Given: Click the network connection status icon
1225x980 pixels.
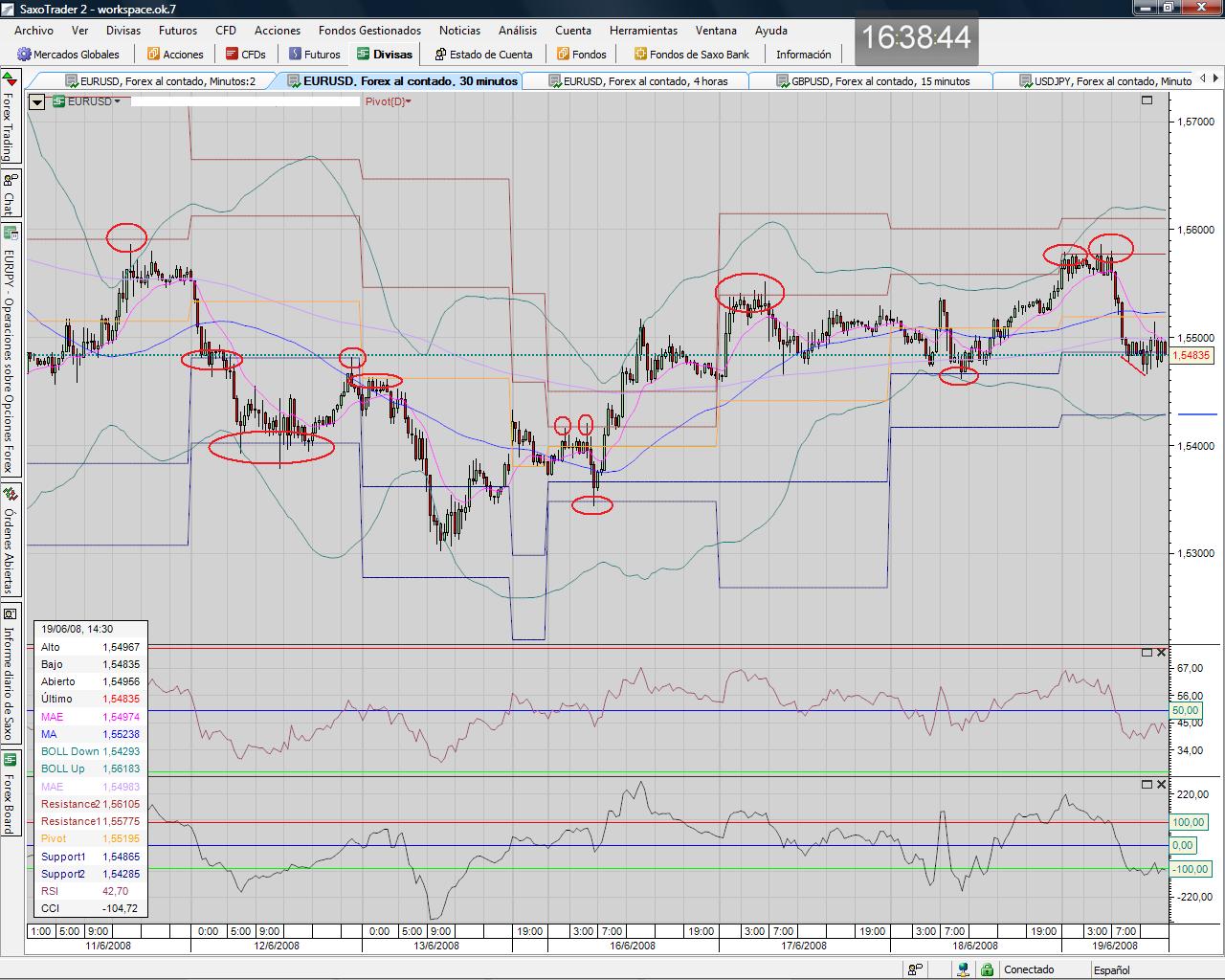Looking at the screenshot, I should pyautogui.click(x=963, y=969).
